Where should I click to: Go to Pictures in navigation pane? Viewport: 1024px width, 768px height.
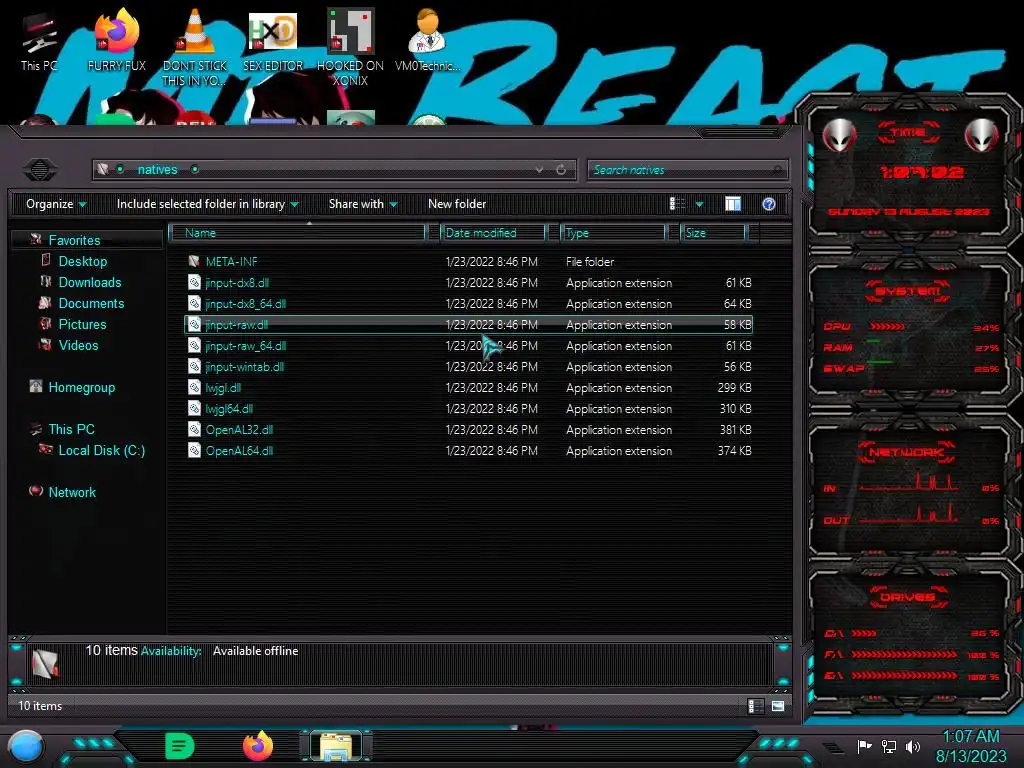[x=82, y=324]
